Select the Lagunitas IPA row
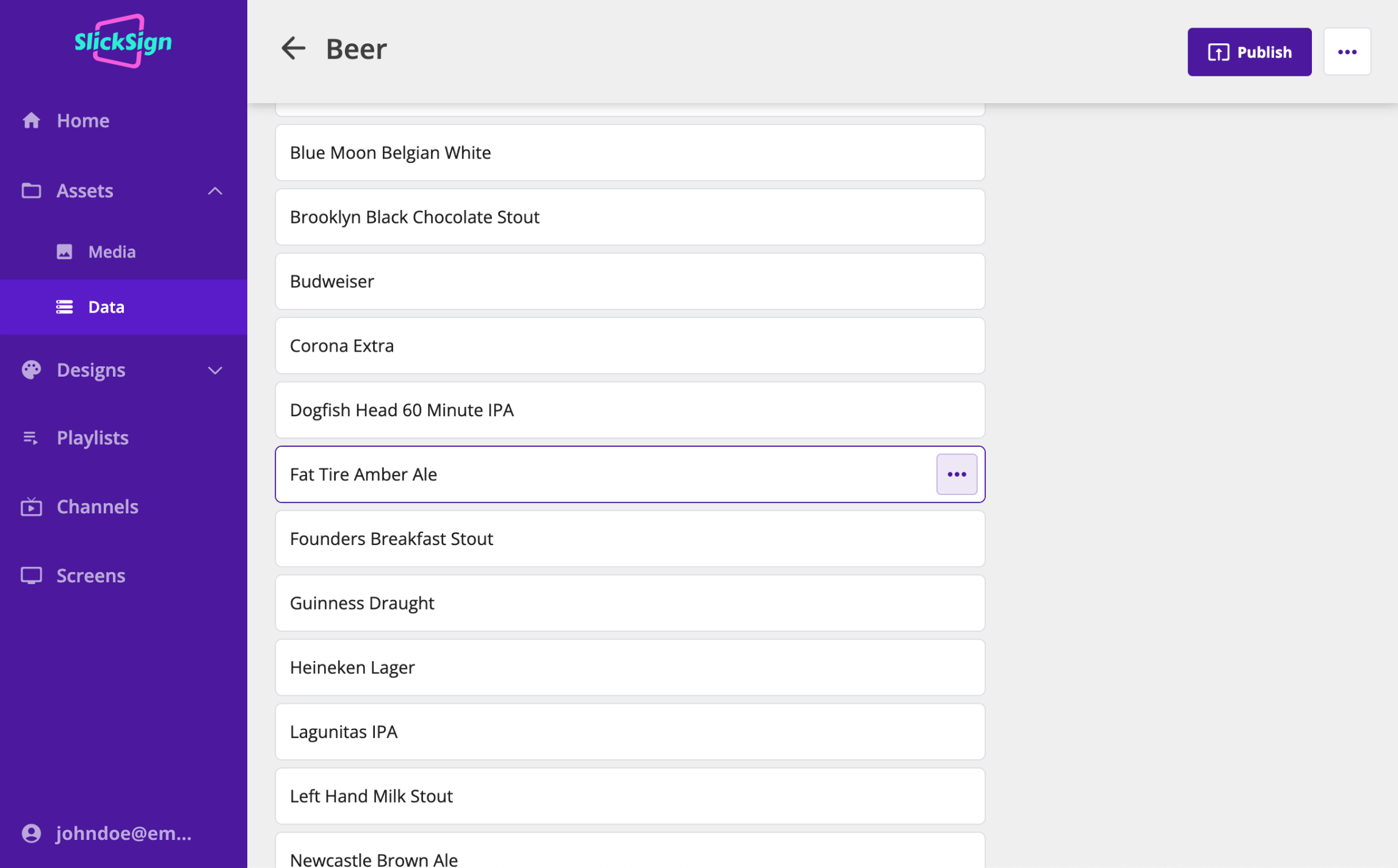The height and width of the screenshot is (868, 1398). [x=629, y=732]
